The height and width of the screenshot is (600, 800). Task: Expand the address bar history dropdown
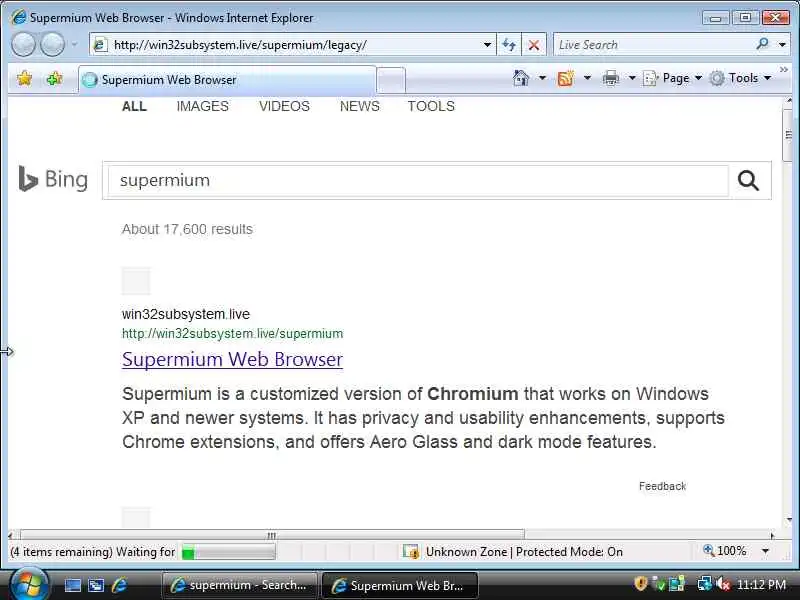pos(488,45)
